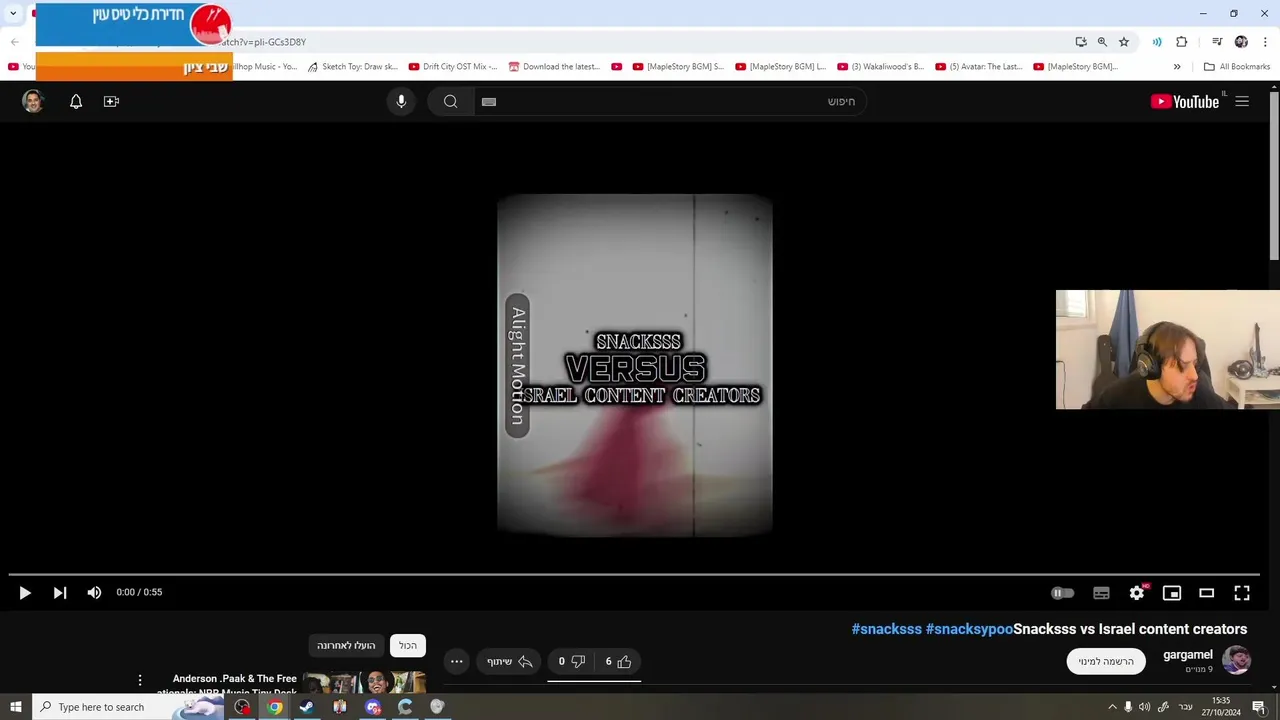Open the volume control in system tray
The width and height of the screenshot is (1280, 720).
1144,707
